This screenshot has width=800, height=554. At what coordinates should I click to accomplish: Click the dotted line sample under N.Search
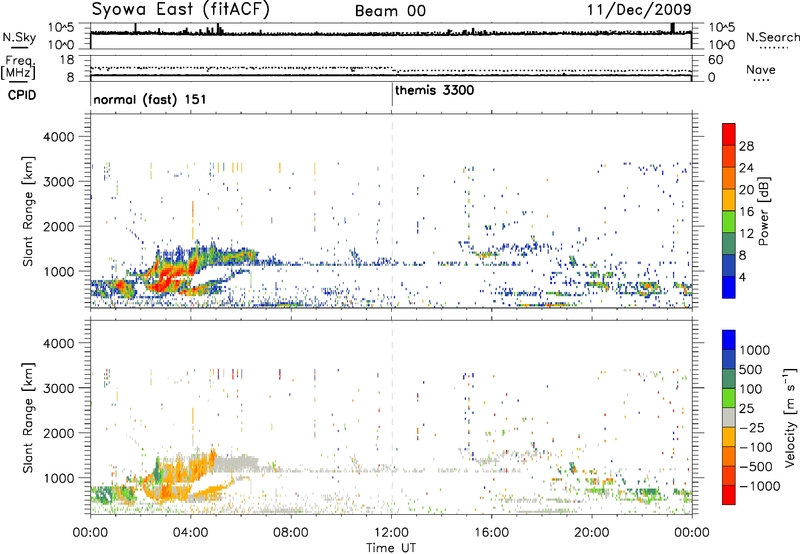[x=773, y=48]
